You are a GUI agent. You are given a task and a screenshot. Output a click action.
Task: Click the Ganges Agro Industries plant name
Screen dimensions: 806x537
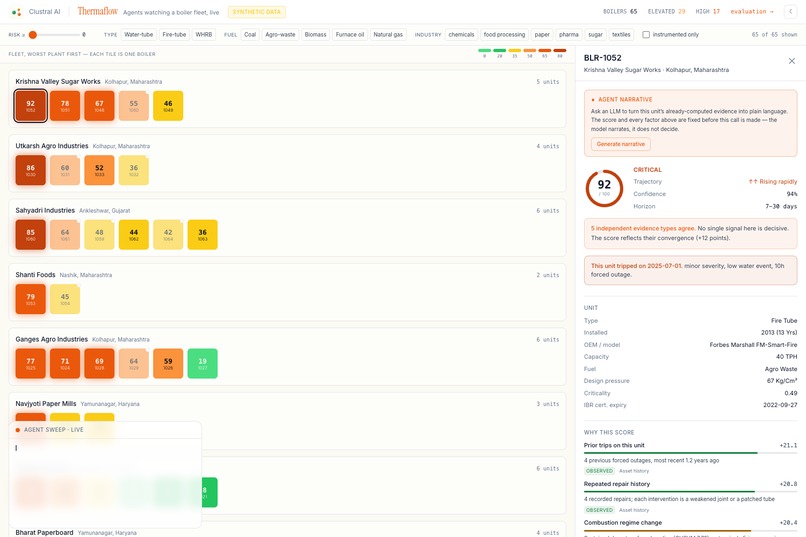[51, 339]
